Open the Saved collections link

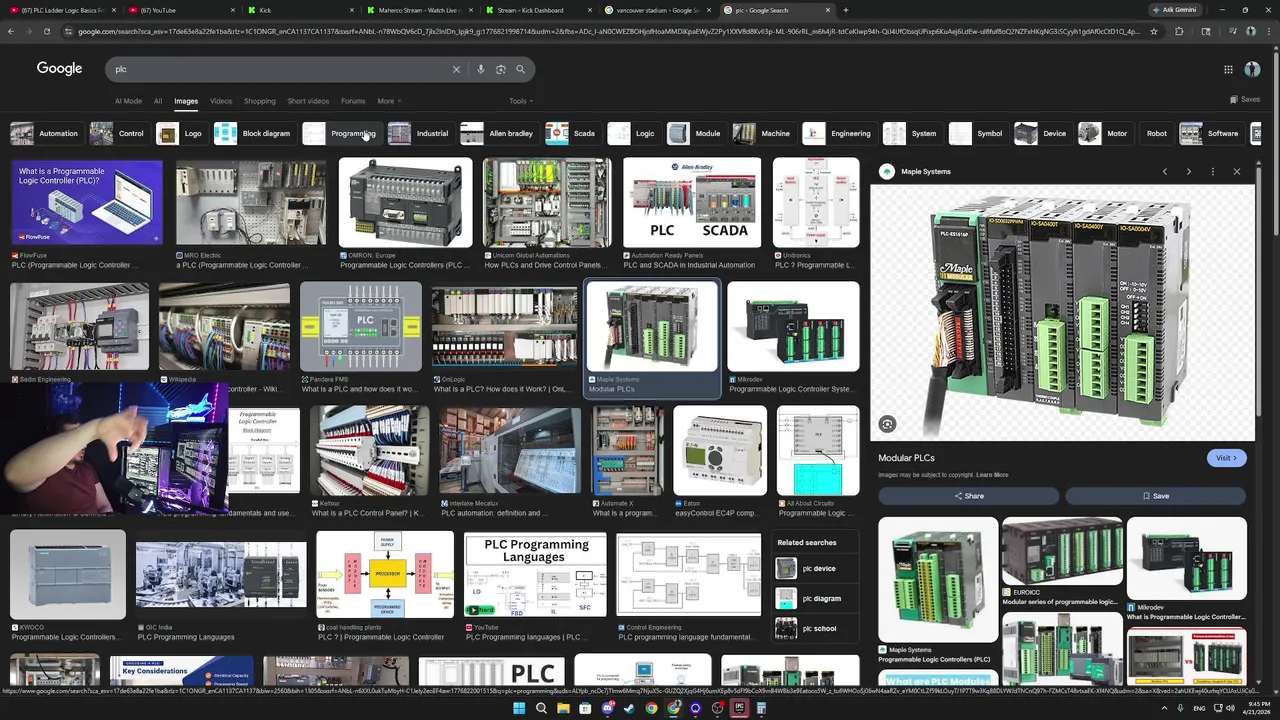pyautogui.click(x=1245, y=100)
